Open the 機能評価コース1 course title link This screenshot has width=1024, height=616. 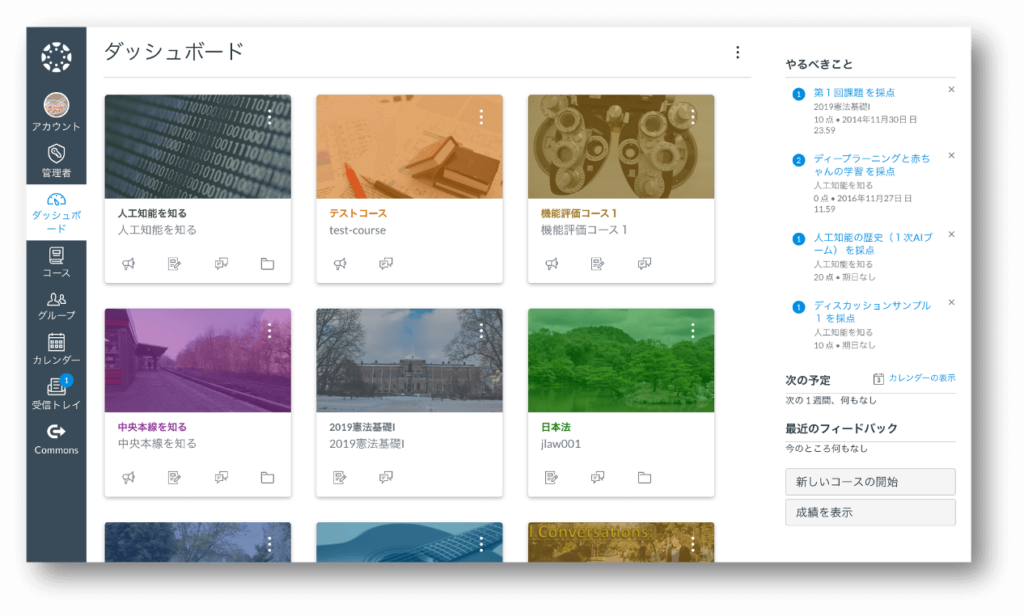click(579, 213)
